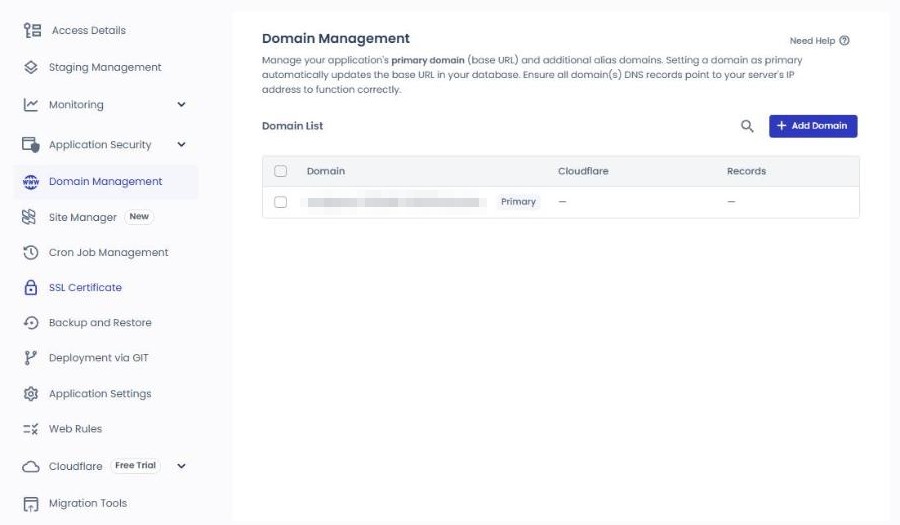The height and width of the screenshot is (525, 900).
Task: Click the Deployment via GIT branch icon
Action: (30, 358)
